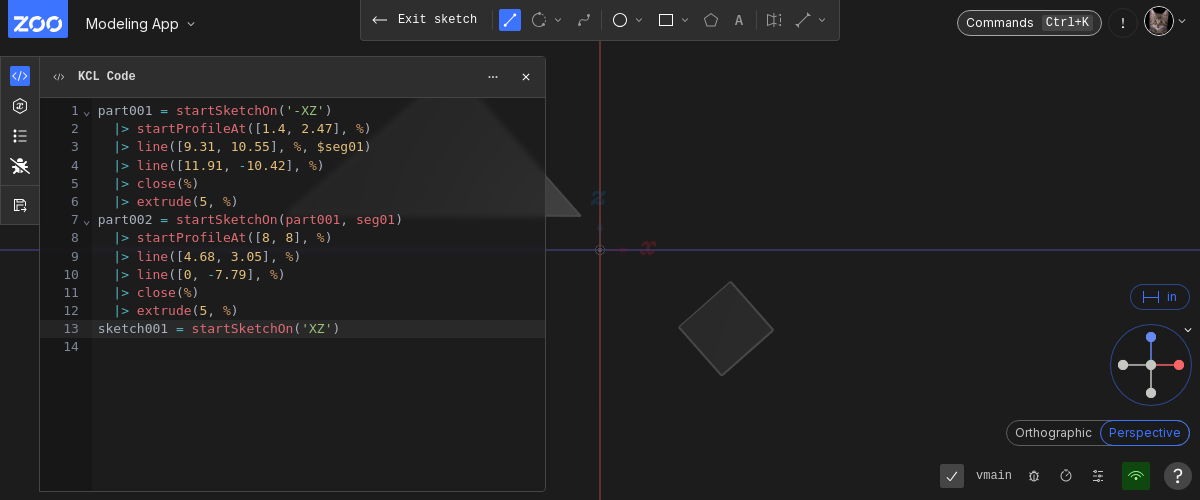This screenshot has height=500, width=1200.
Task: Open the circle tool dropdown arrow
Action: pyautogui.click(x=639, y=20)
